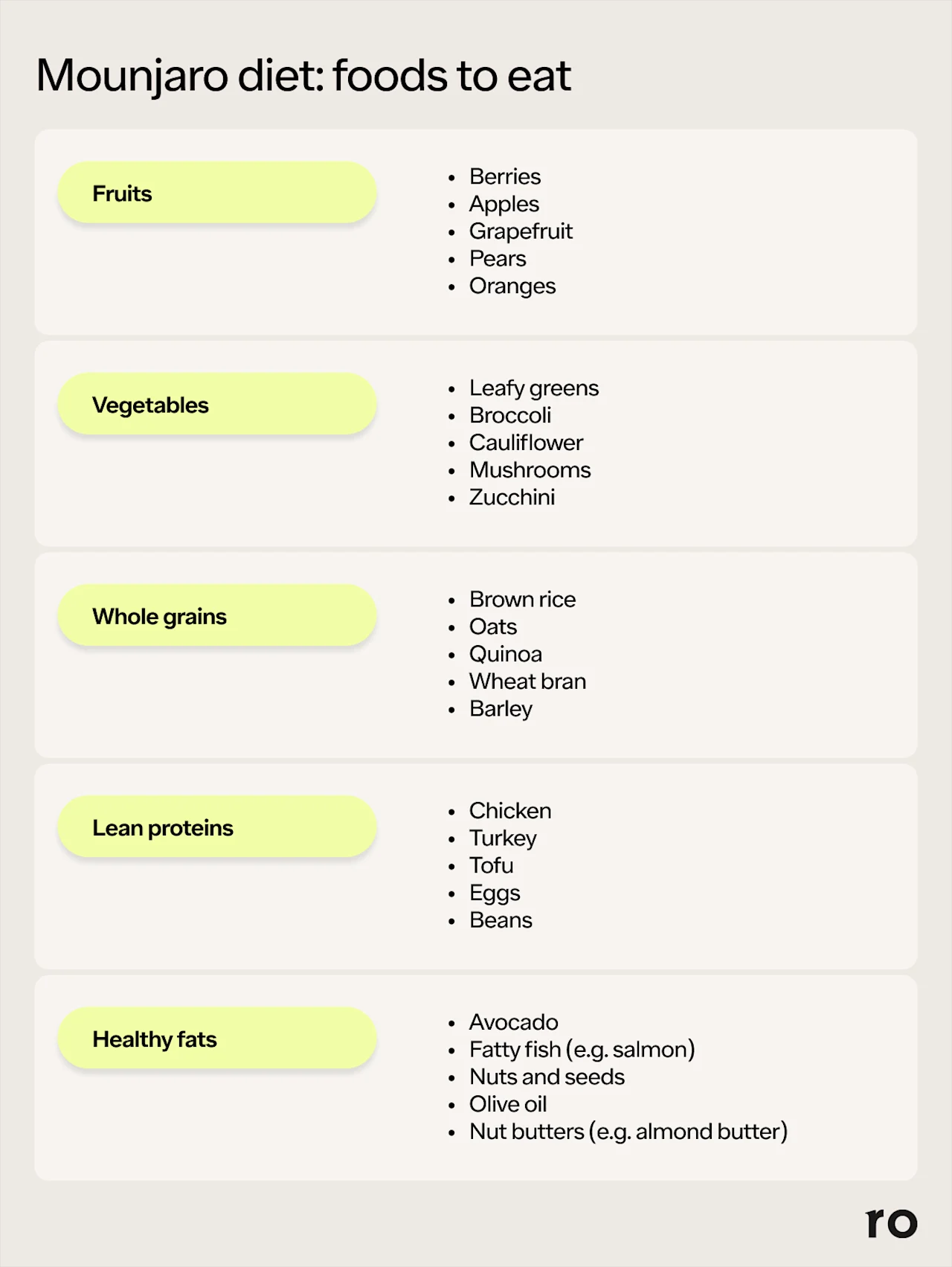The height and width of the screenshot is (1267, 952).
Task: Click Brown rice in the list
Action: pos(522,600)
